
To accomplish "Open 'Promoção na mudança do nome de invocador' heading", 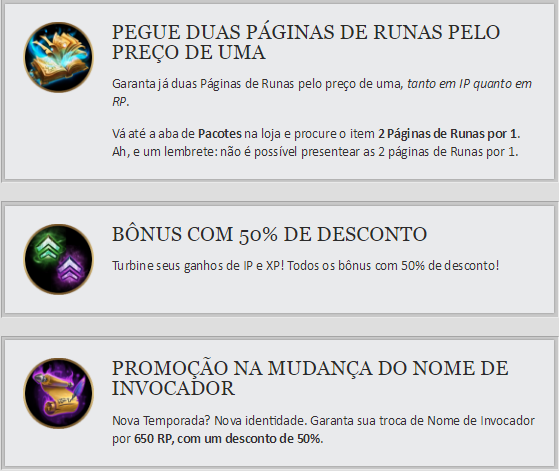I will click(310, 378).
